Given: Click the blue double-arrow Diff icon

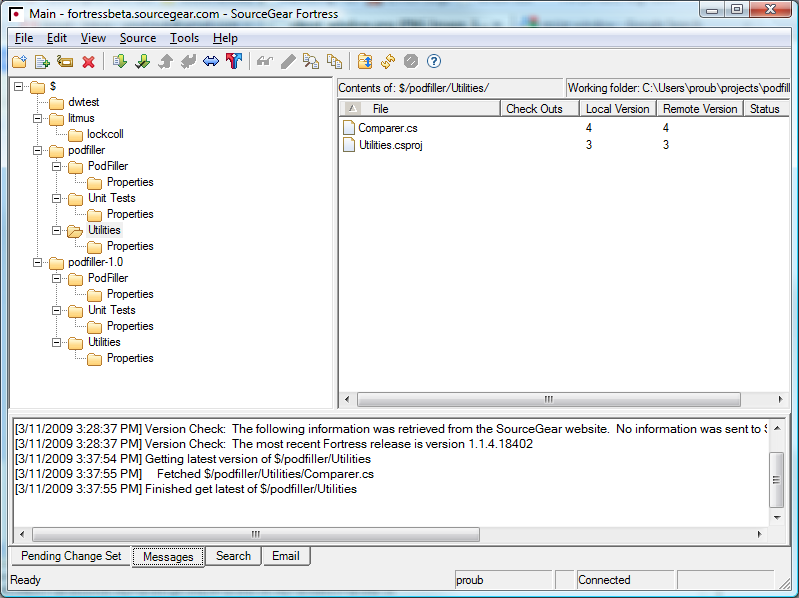Looking at the screenshot, I should (210, 62).
